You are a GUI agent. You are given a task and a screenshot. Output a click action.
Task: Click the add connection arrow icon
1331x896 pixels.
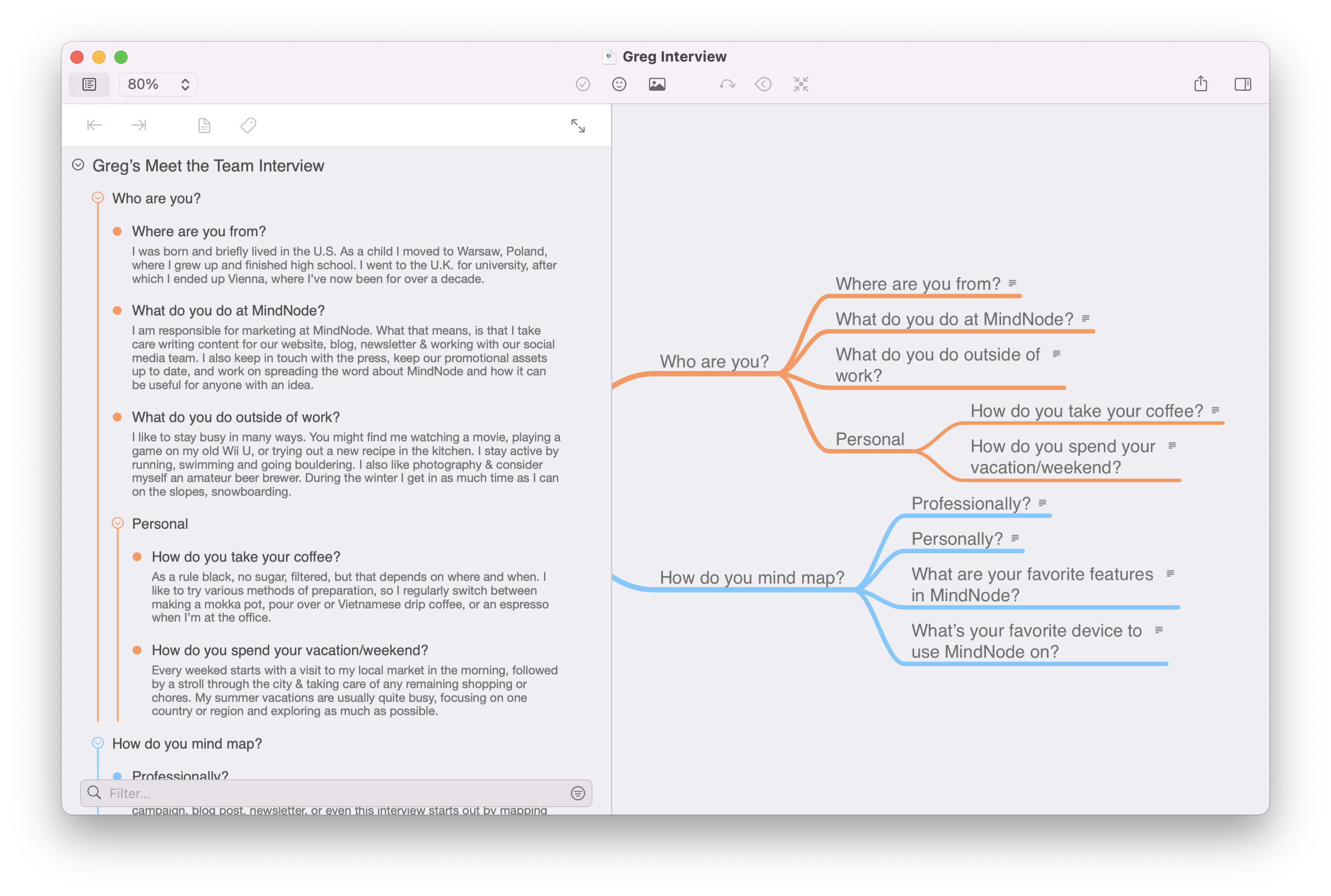point(727,85)
